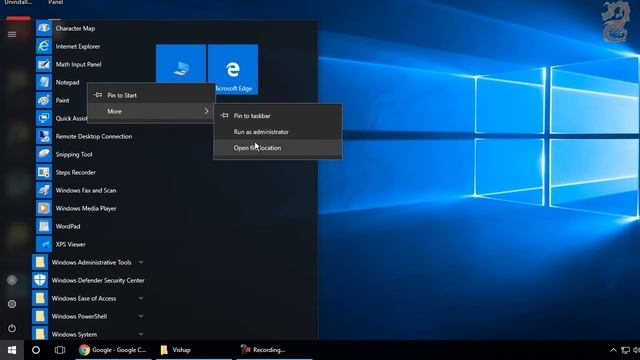Click the hamburger menu in Start

point(12,34)
